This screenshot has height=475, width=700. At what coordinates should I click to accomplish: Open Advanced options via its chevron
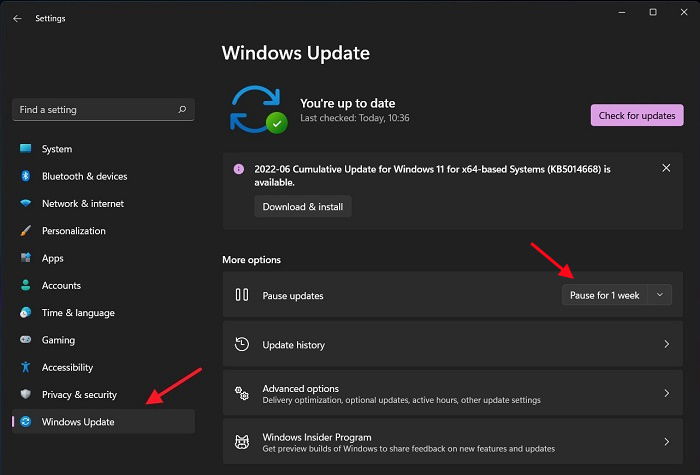click(667, 393)
